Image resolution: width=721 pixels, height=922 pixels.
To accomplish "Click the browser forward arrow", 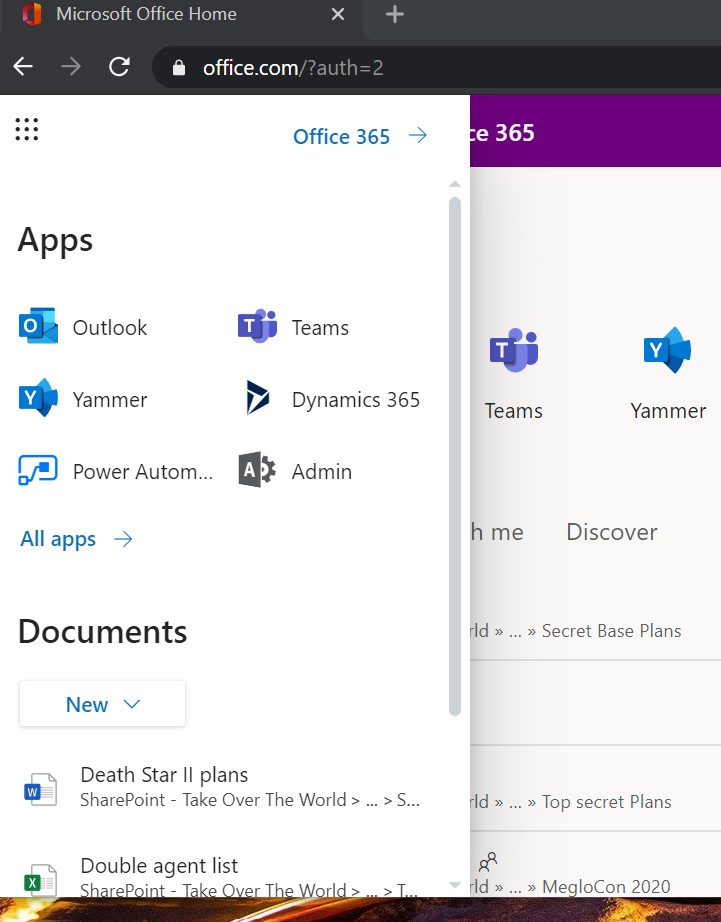I will click(x=71, y=67).
